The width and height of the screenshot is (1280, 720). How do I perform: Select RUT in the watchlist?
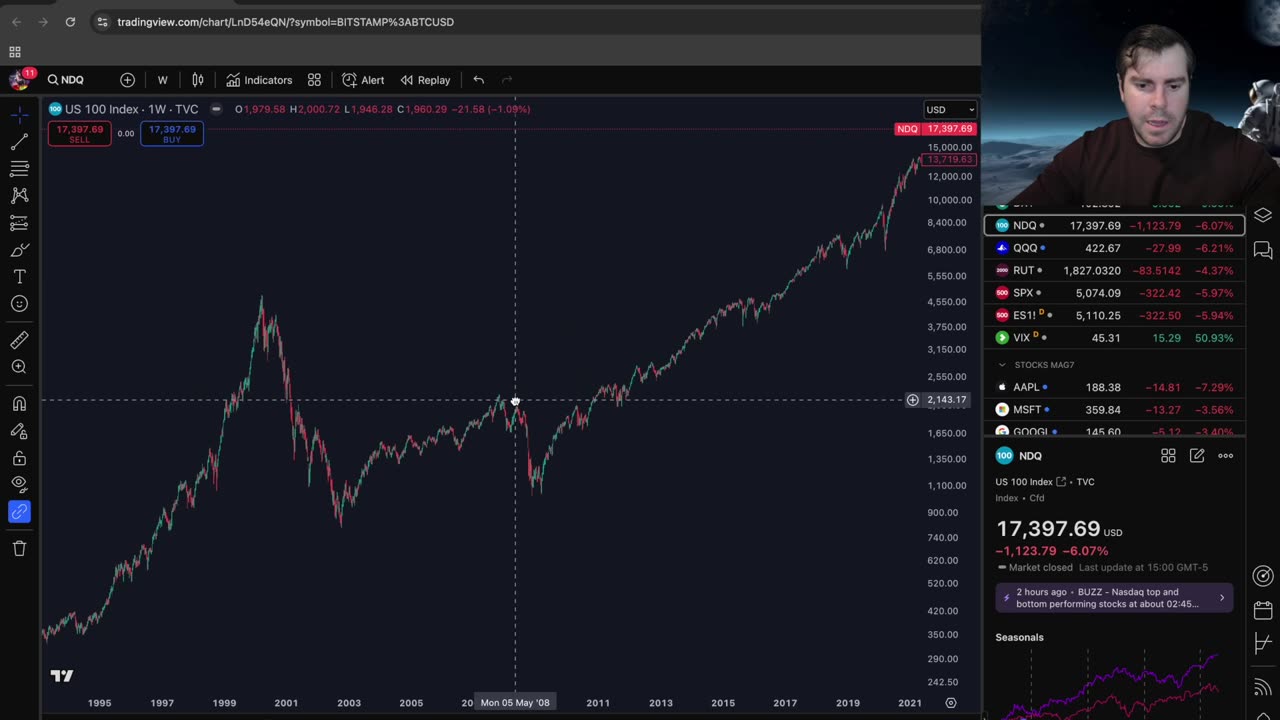click(x=1114, y=270)
